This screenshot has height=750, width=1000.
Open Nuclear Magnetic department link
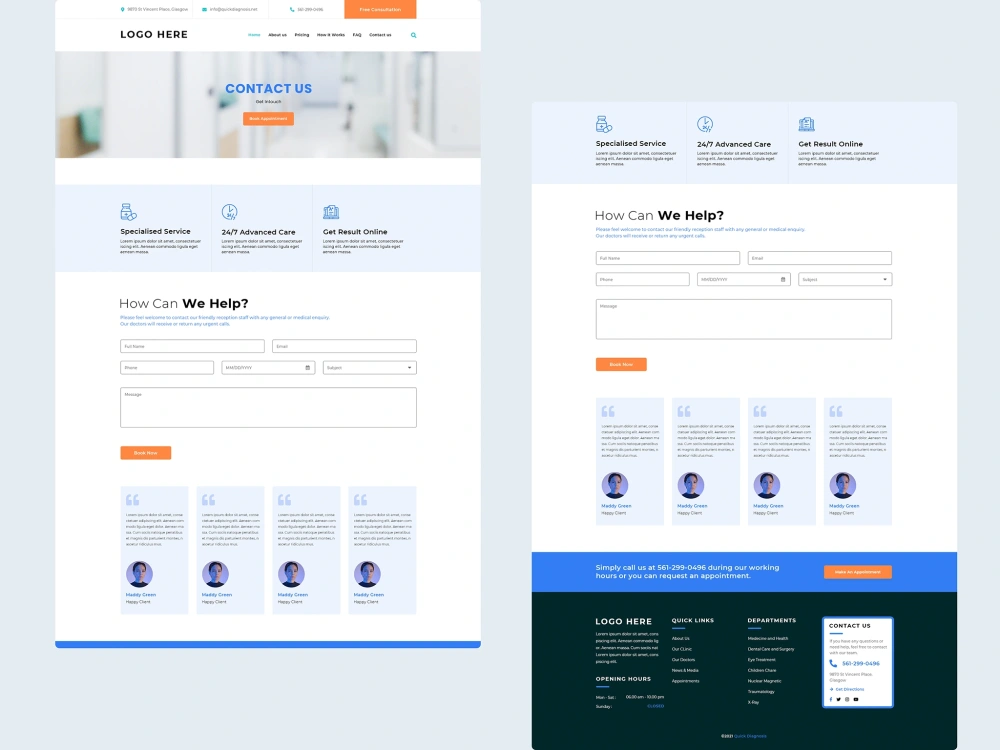coord(765,681)
